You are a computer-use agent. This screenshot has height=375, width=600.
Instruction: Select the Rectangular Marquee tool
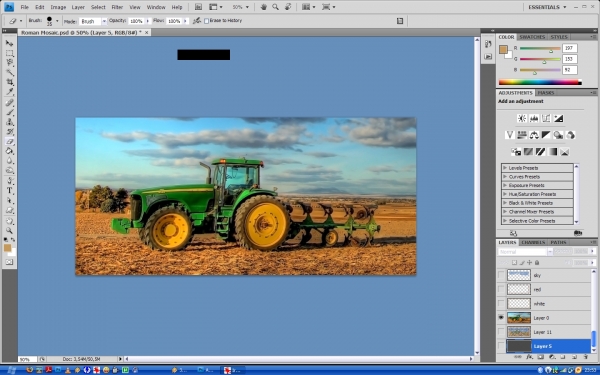(10, 53)
